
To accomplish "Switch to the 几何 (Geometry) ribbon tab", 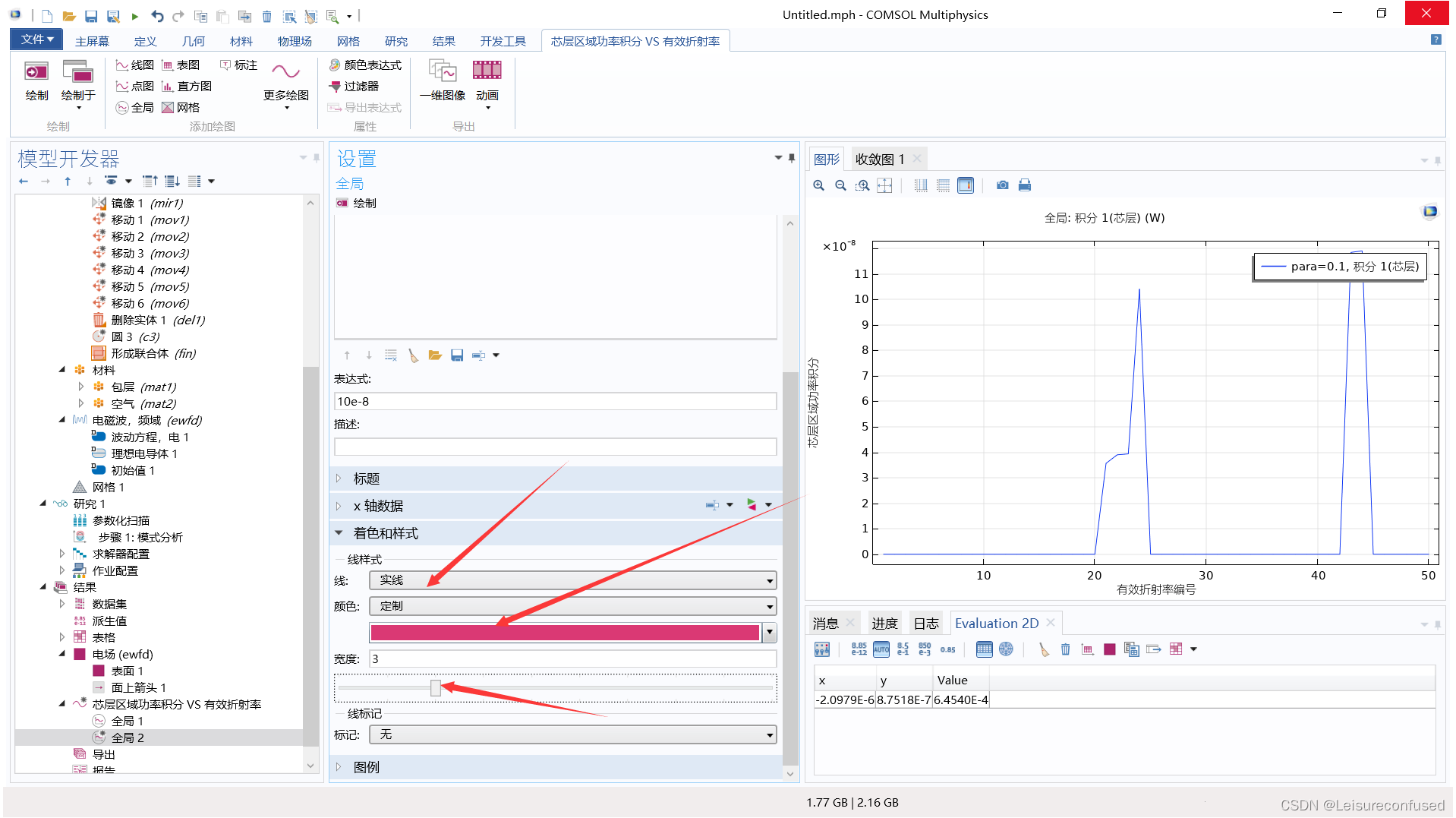I will point(194,41).
